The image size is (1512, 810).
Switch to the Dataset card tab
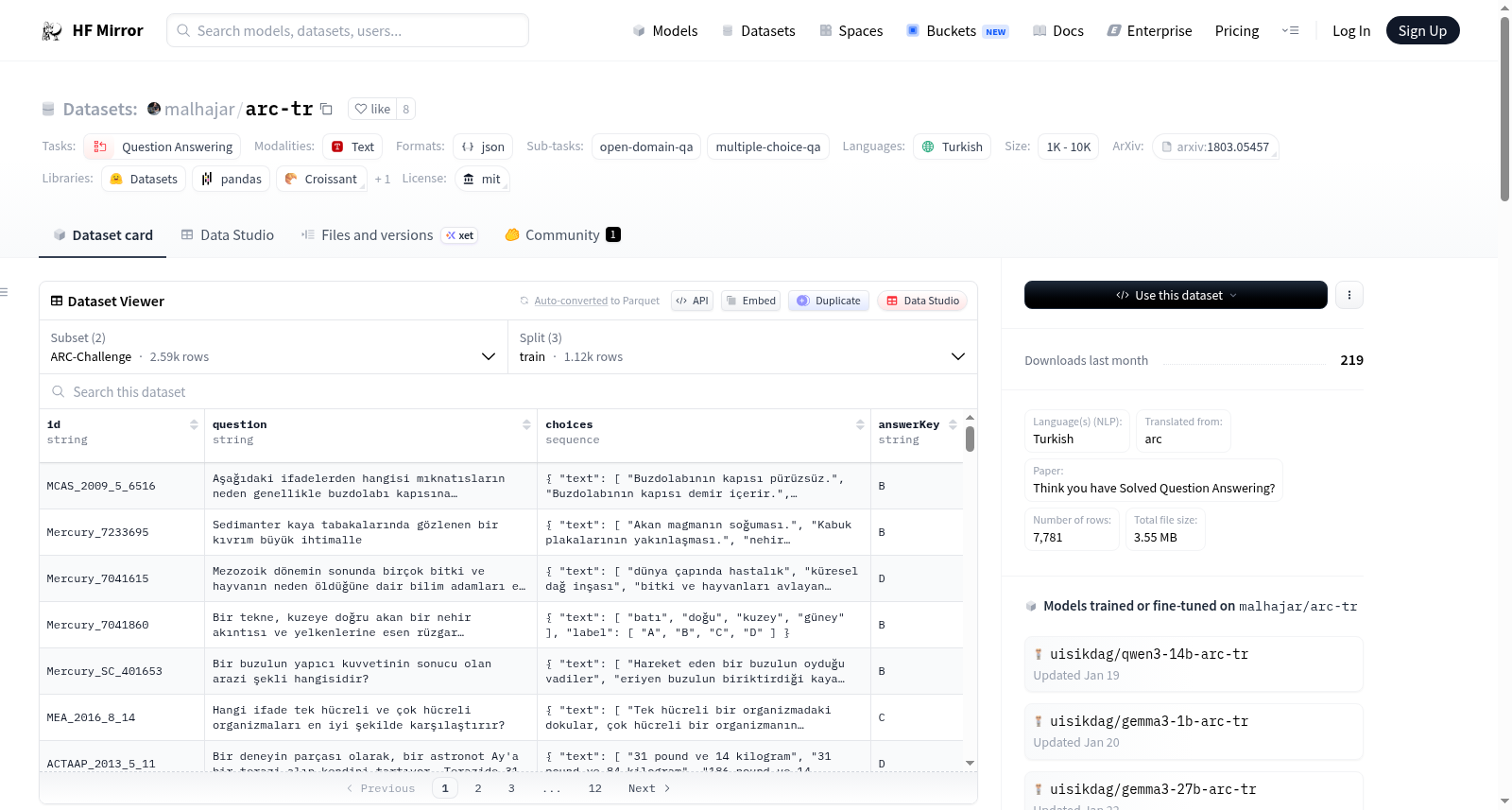tap(103, 234)
